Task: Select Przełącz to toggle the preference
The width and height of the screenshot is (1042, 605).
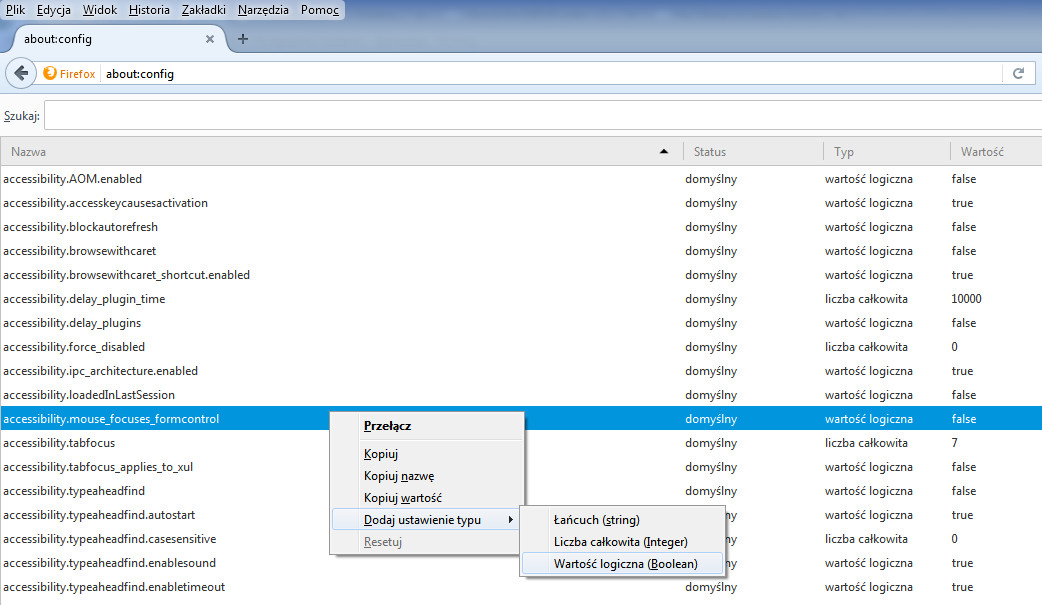Action: tap(388, 425)
